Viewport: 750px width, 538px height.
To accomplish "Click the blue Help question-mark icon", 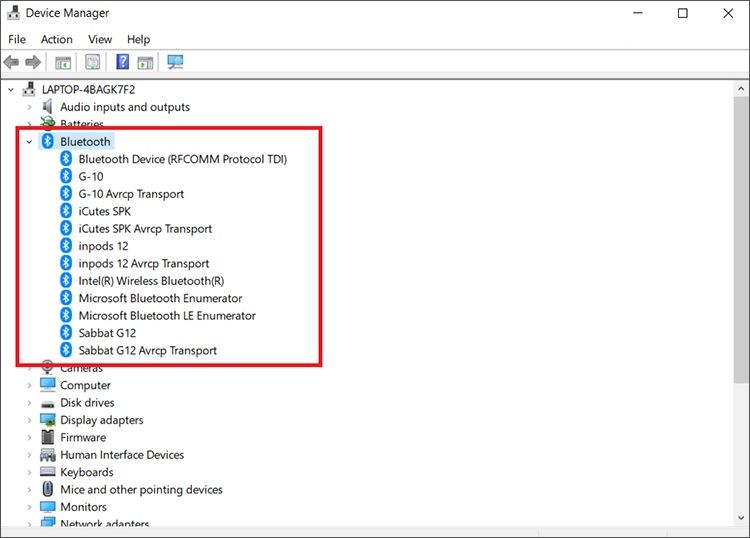I will tap(122, 62).
